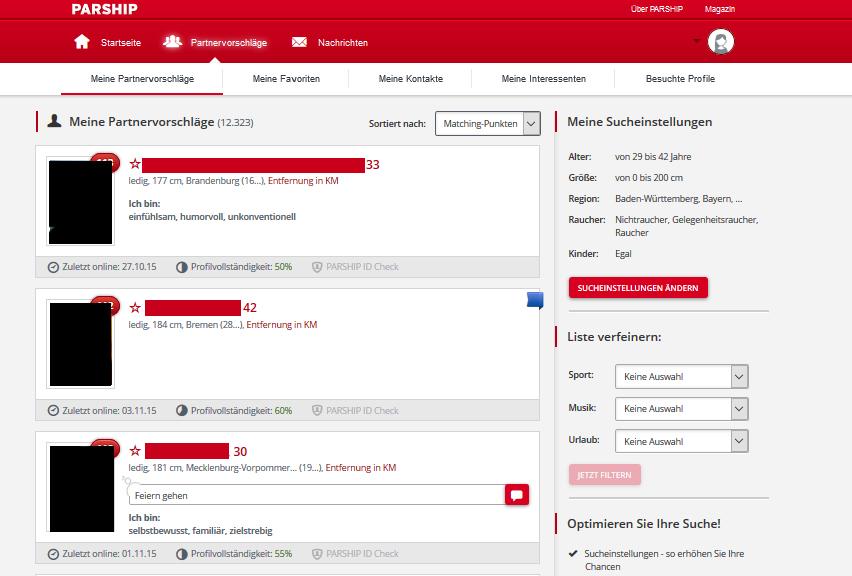
Task: Expand the Sport filter dropdown
Action: pyautogui.click(x=681, y=377)
